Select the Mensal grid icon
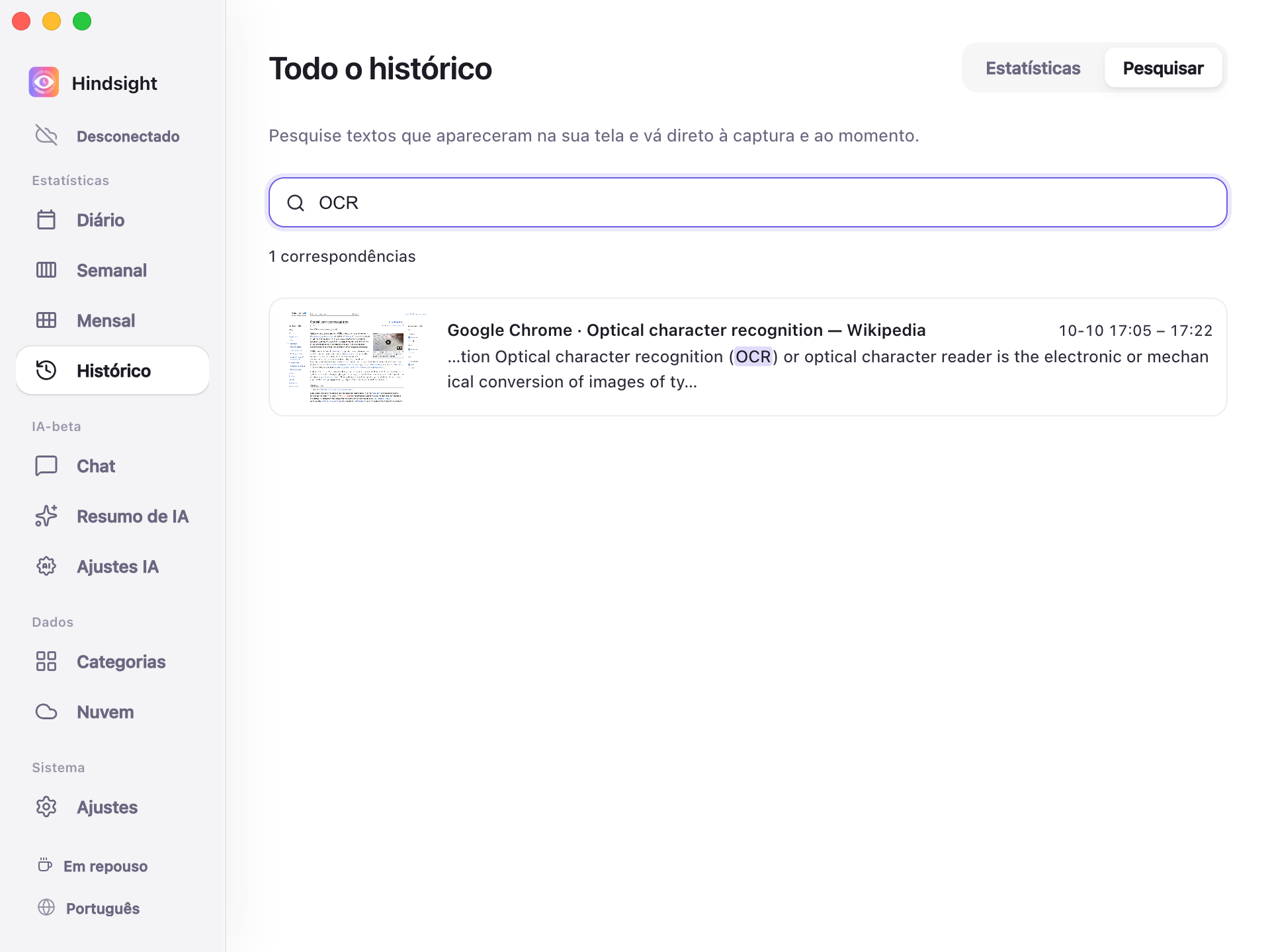This screenshot has width=1270, height=952. (46, 320)
